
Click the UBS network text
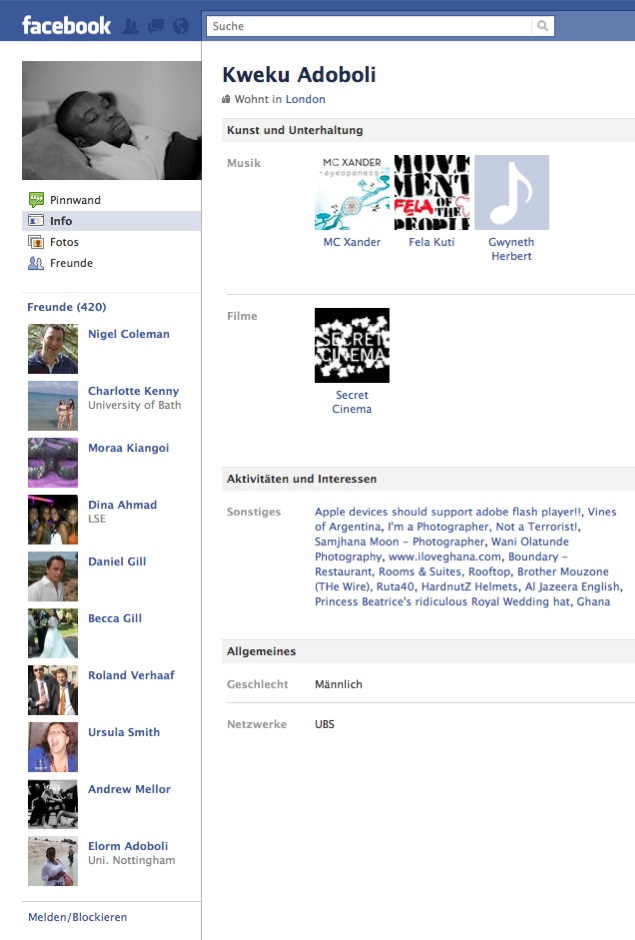tap(324, 724)
